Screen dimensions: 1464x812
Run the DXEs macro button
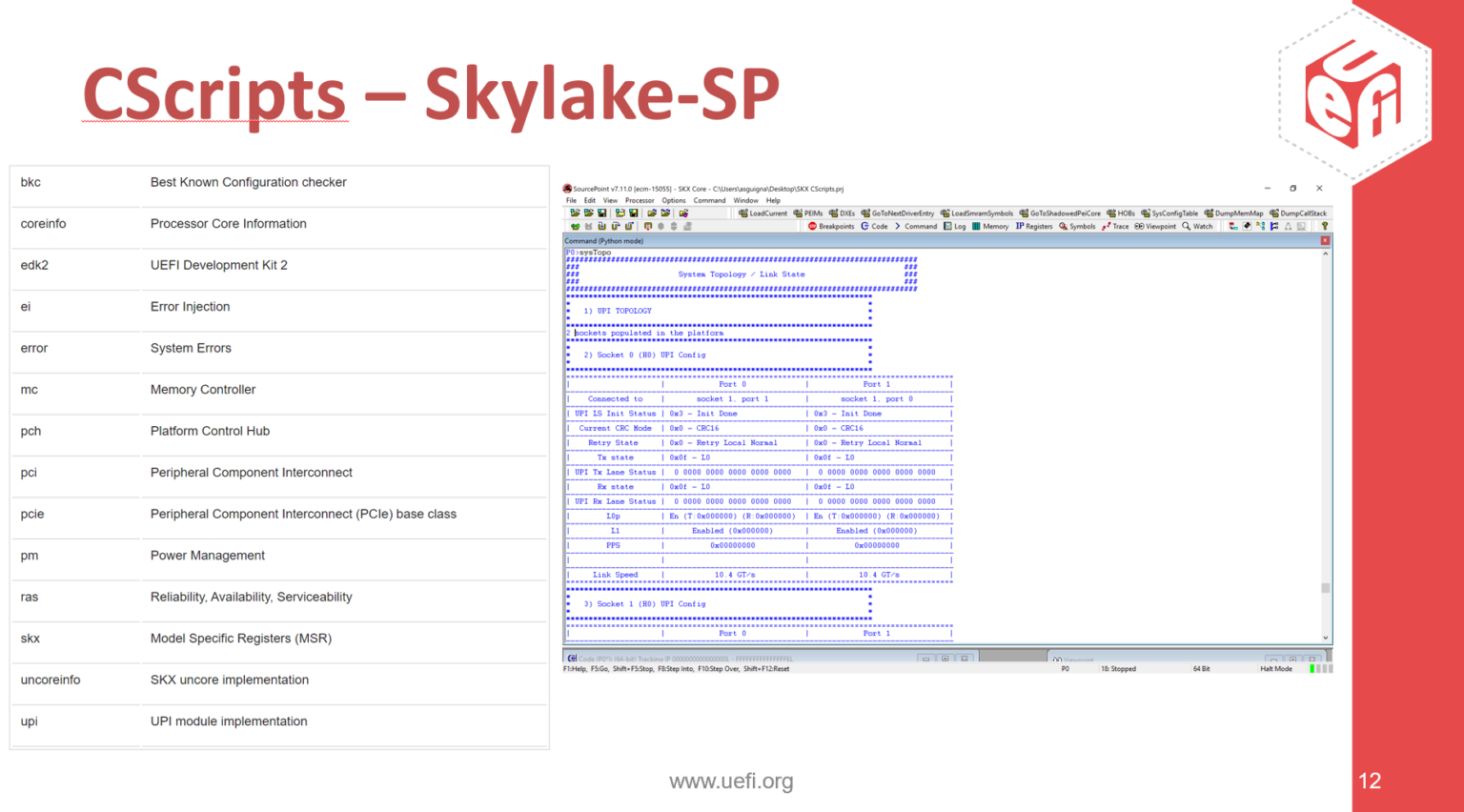(843, 213)
